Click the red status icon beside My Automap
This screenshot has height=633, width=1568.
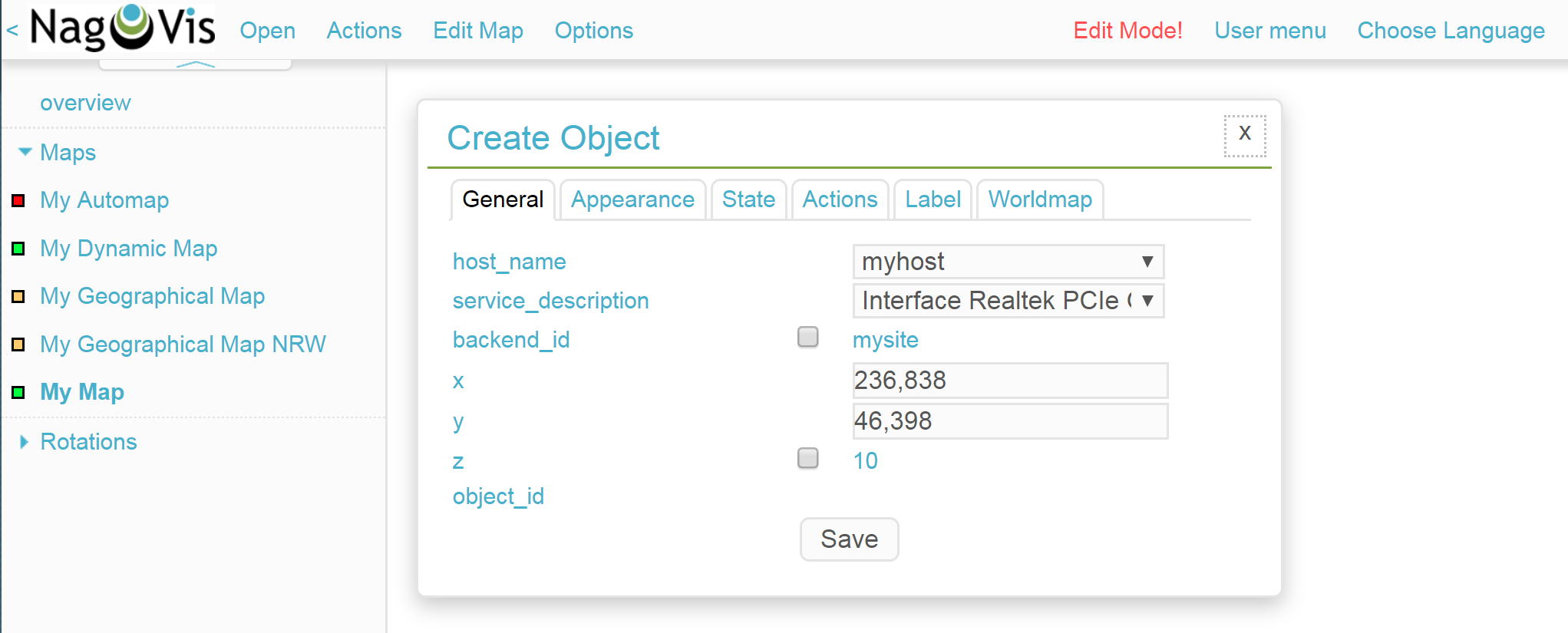pos(18,201)
